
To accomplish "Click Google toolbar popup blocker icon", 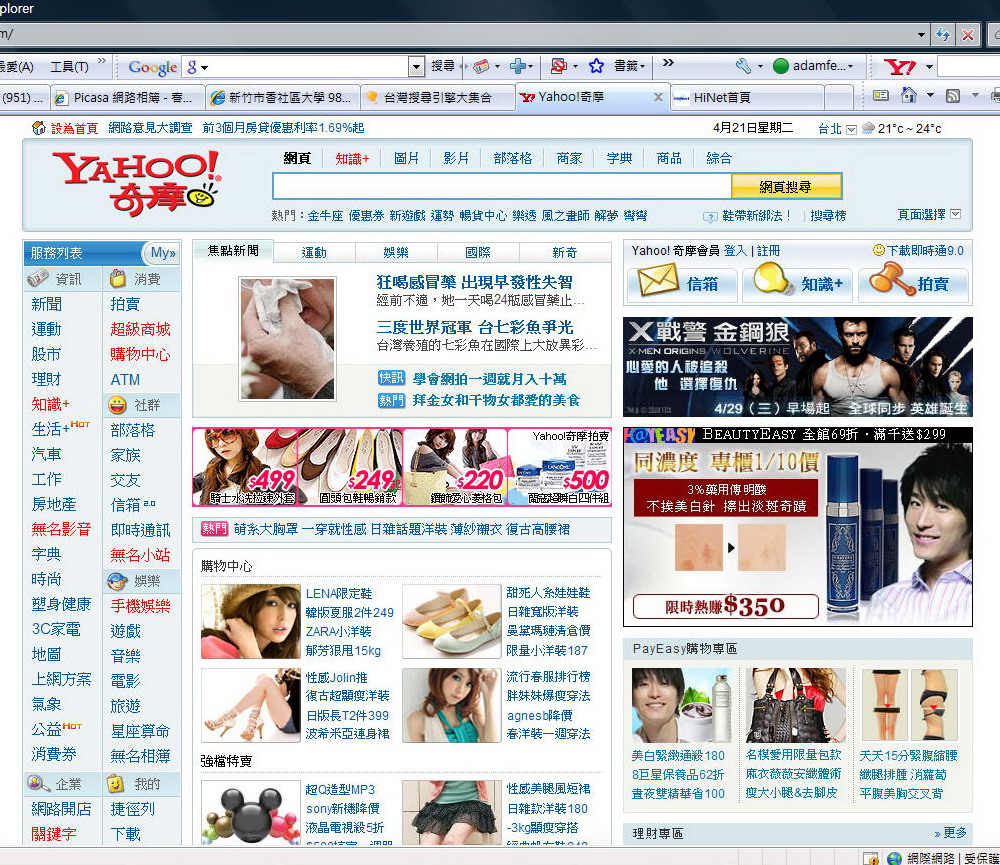I will (559, 65).
